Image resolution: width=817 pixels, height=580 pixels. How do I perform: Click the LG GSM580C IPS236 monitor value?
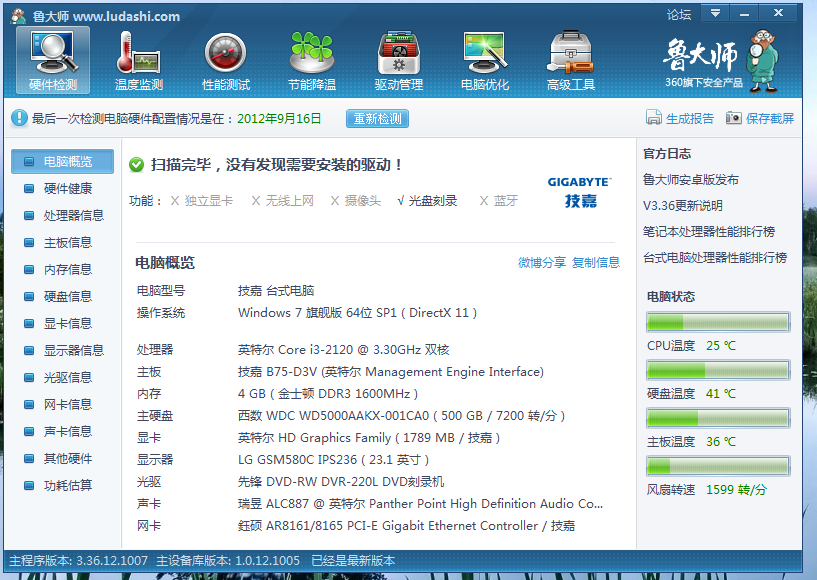[x=333, y=460]
